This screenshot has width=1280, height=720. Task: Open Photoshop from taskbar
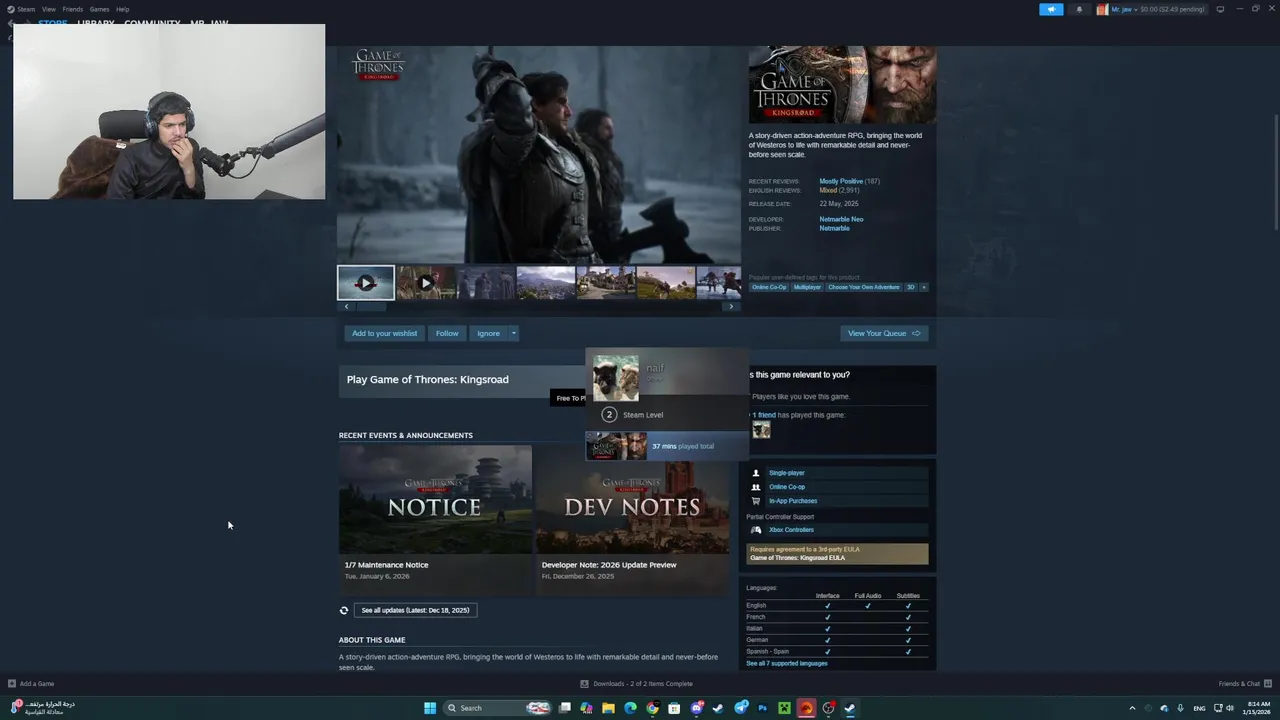pyautogui.click(x=763, y=708)
